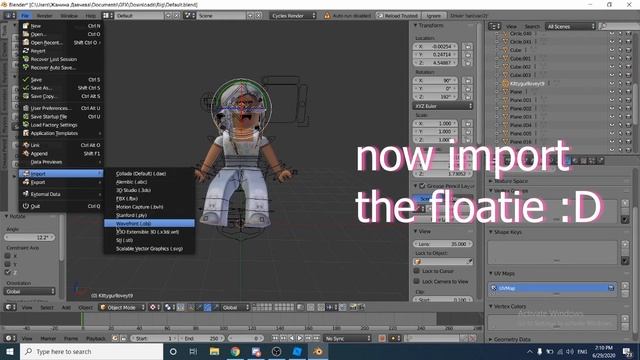The height and width of the screenshot is (360, 640).
Task: Click the scene browse icon next to Scene field
Action: pos(189,16)
